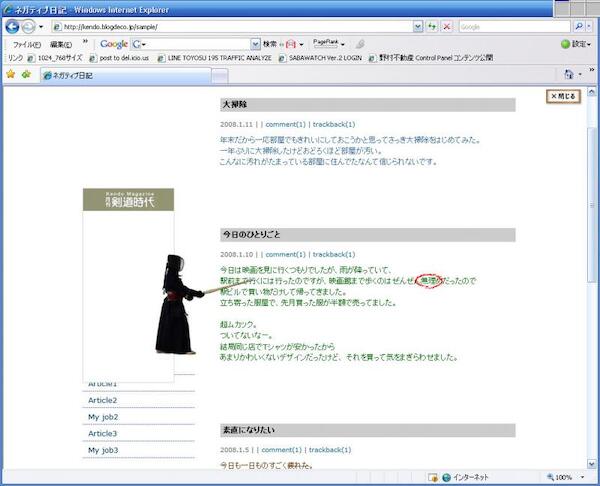Open the My job3 sidebar link
Image resolution: width=600 pixels, height=486 pixels.
[x=103, y=450]
